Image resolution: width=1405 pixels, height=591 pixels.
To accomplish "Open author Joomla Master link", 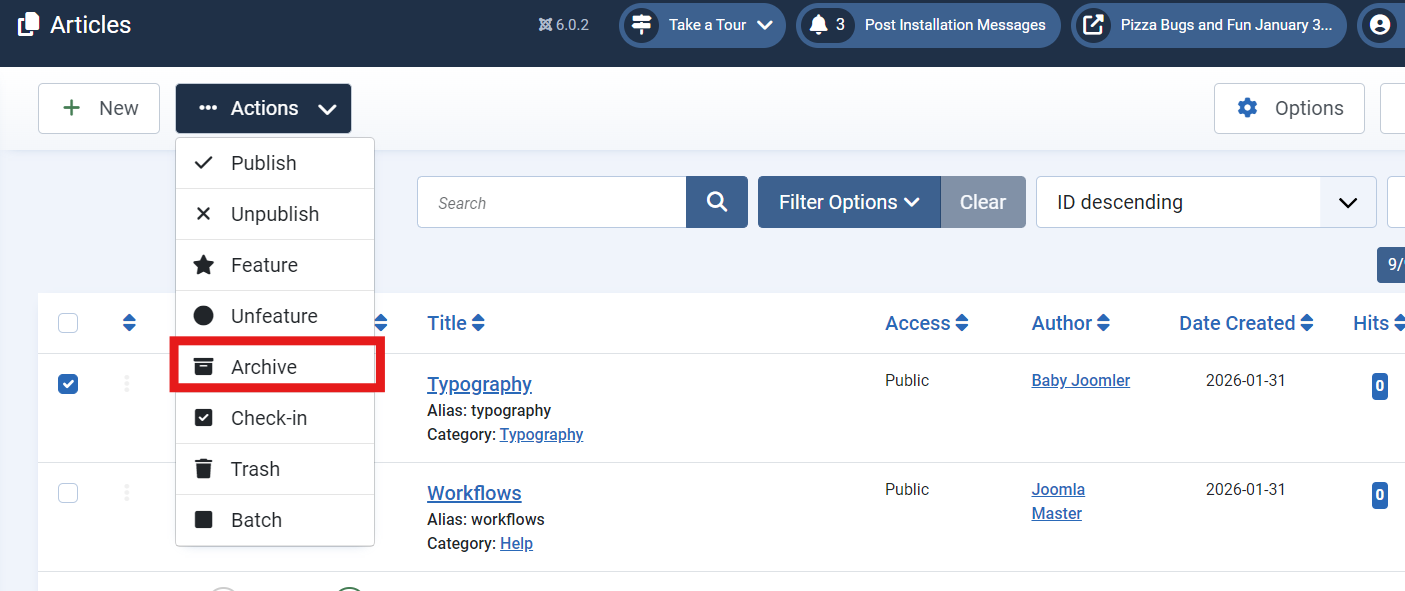I will tap(1058, 501).
